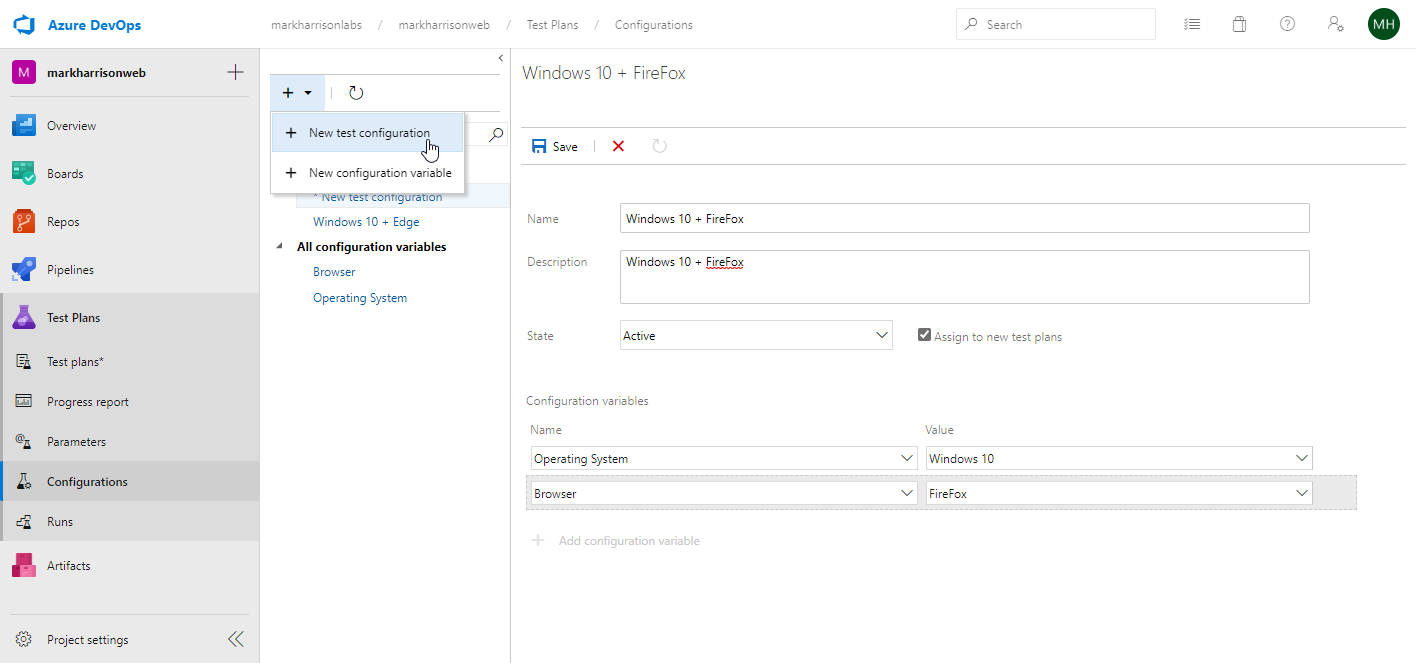This screenshot has height=663, width=1416.
Task: Select New test configuration menu item
Action: tap(368, 133)
